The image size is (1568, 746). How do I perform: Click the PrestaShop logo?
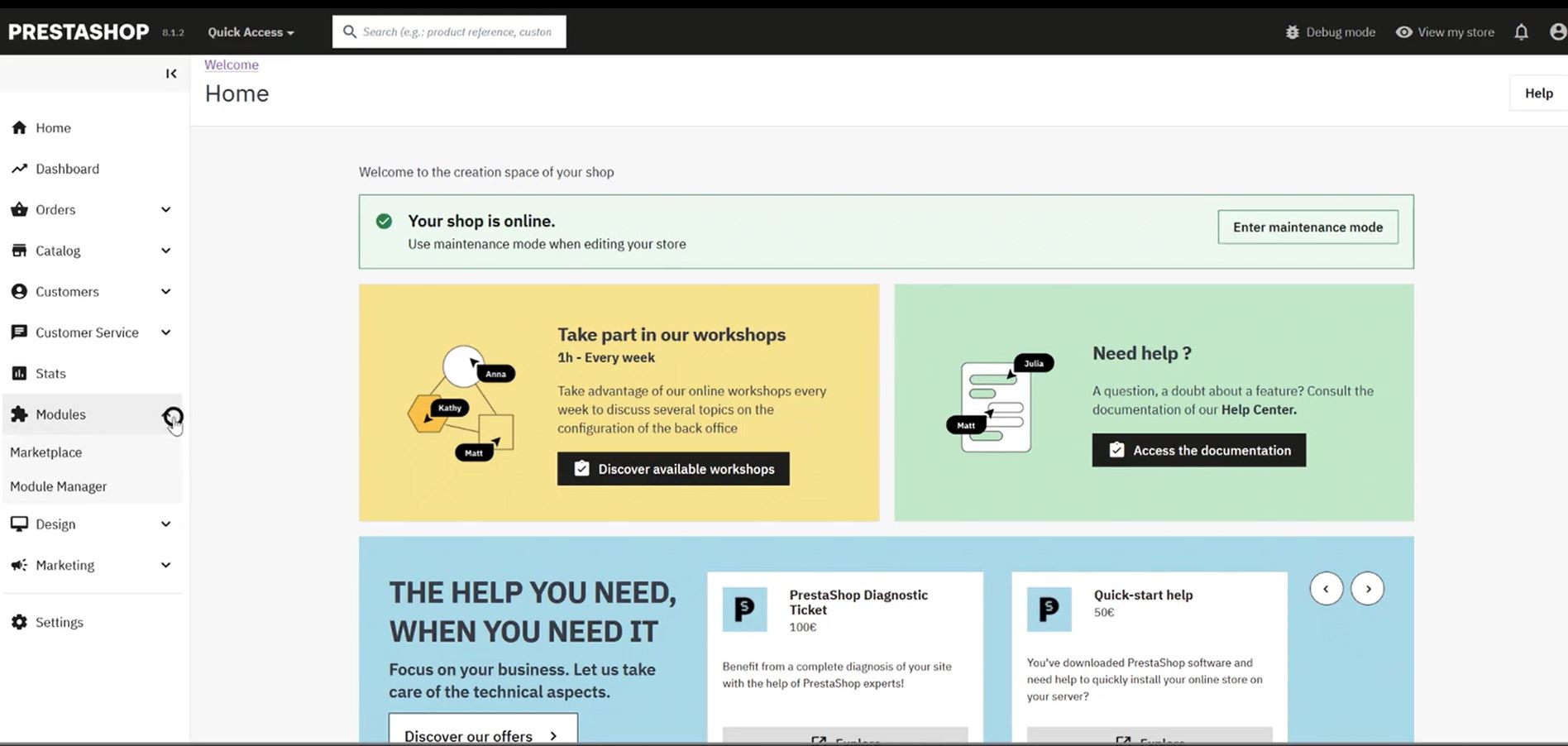[x=79, y=31]
